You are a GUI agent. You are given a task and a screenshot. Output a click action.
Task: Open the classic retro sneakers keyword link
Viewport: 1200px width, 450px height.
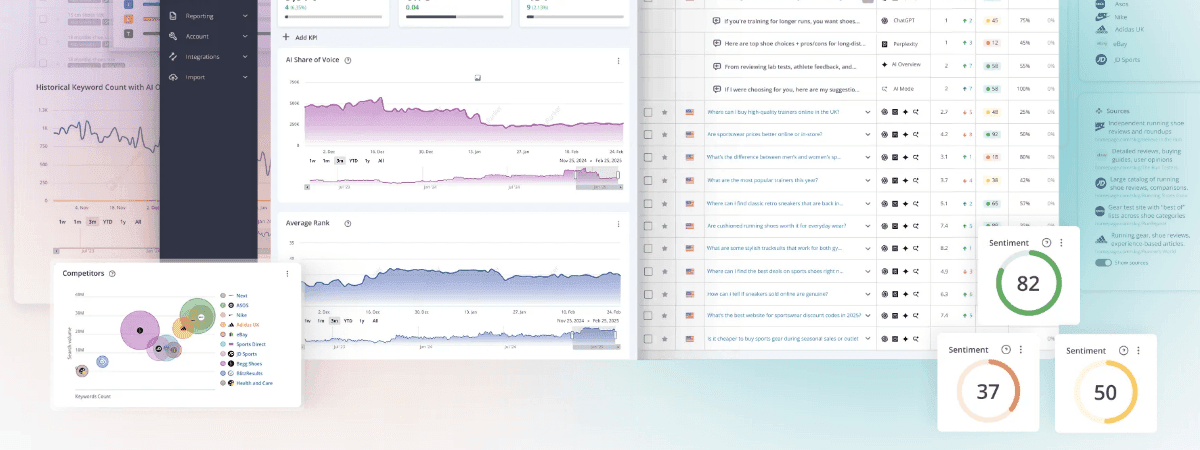(x=775, y=202)
